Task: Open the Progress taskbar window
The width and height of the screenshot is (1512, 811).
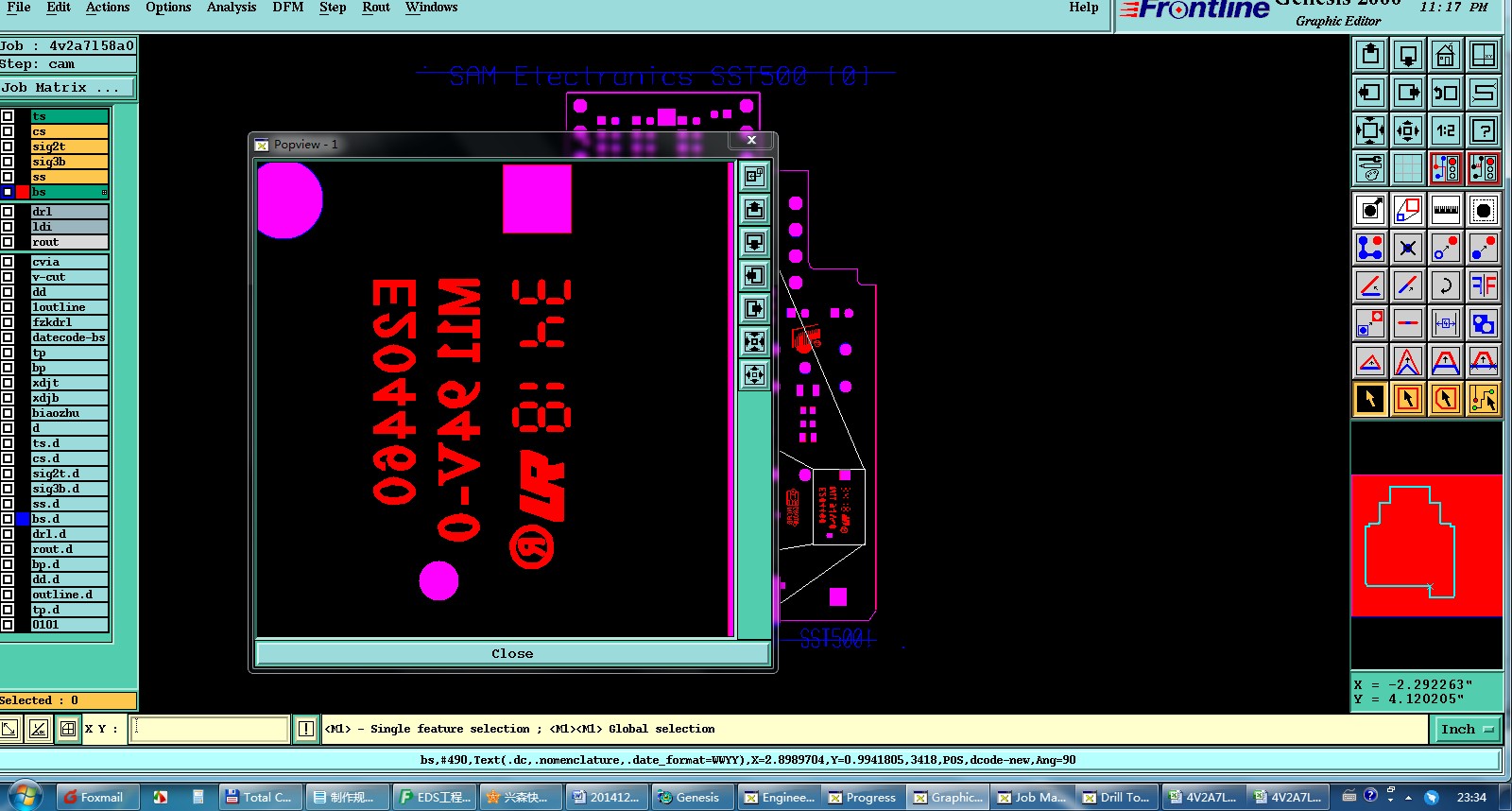Action: tap(862, 797)
